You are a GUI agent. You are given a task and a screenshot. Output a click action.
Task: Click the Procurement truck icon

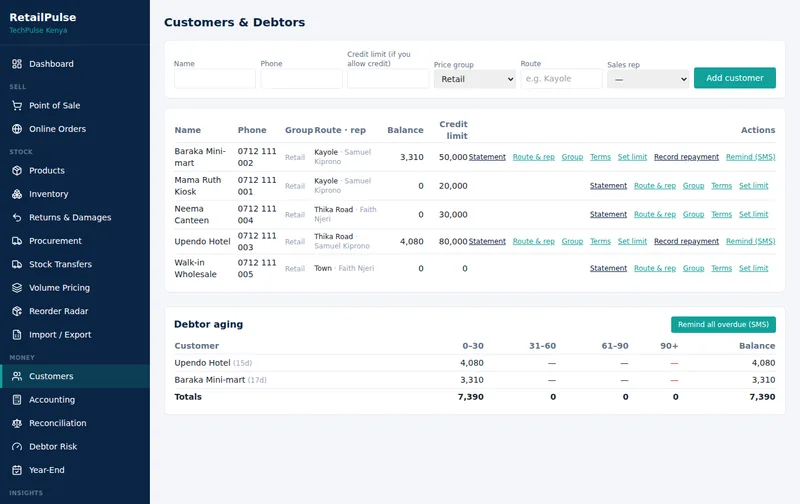point(17,241)
